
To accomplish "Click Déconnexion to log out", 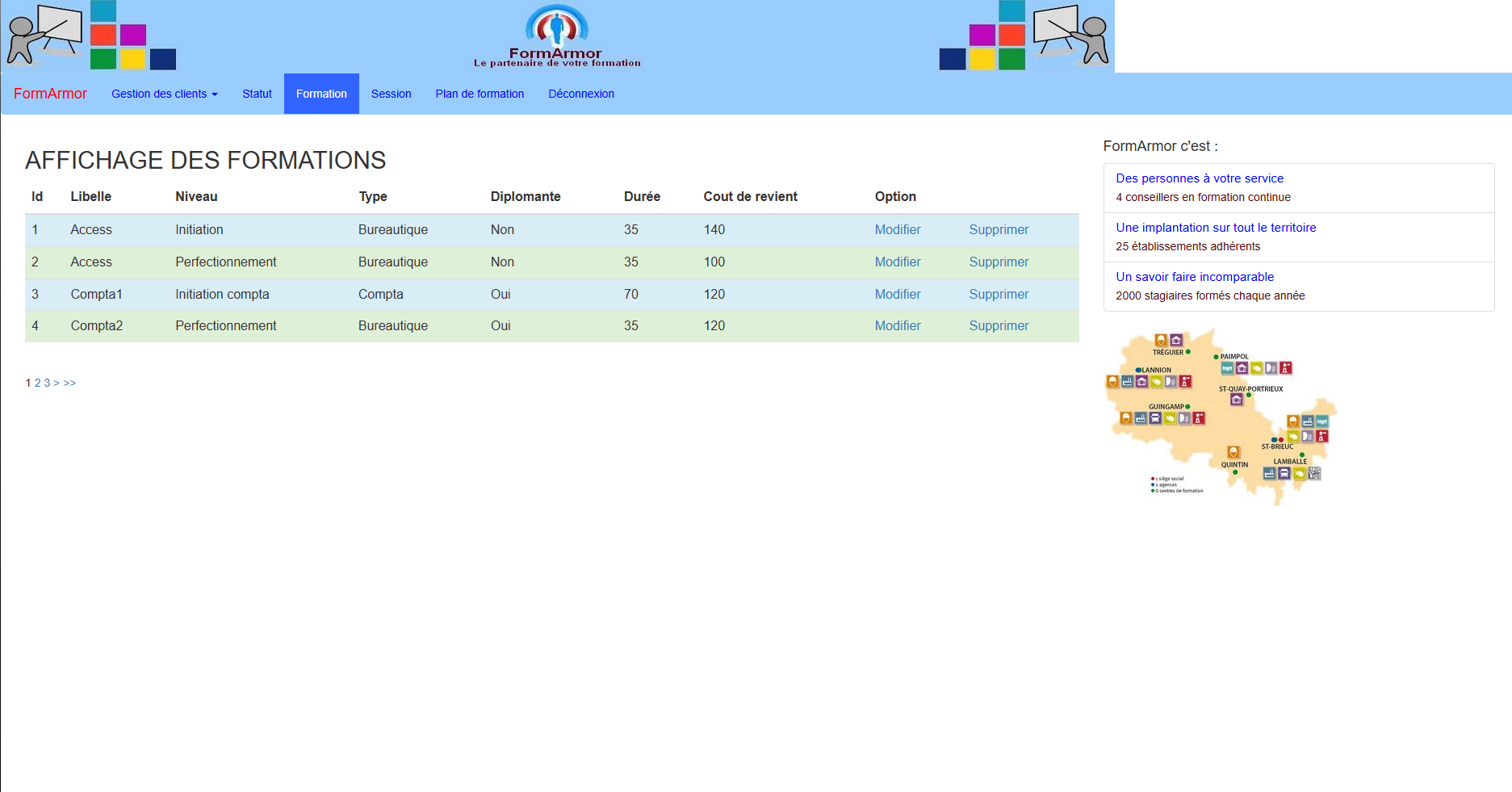I will point(581,94).
